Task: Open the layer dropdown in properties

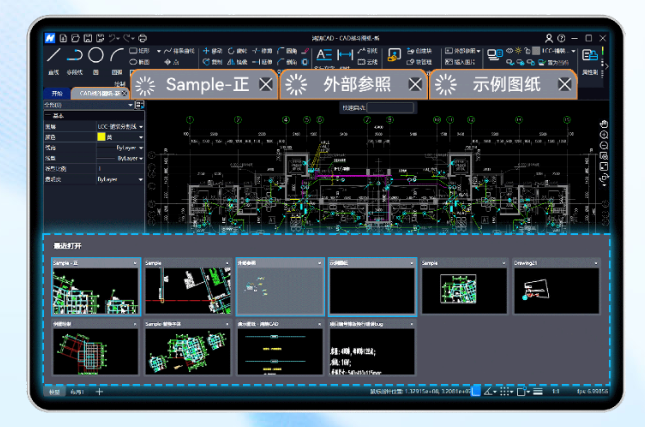Action: click(141, 127)
